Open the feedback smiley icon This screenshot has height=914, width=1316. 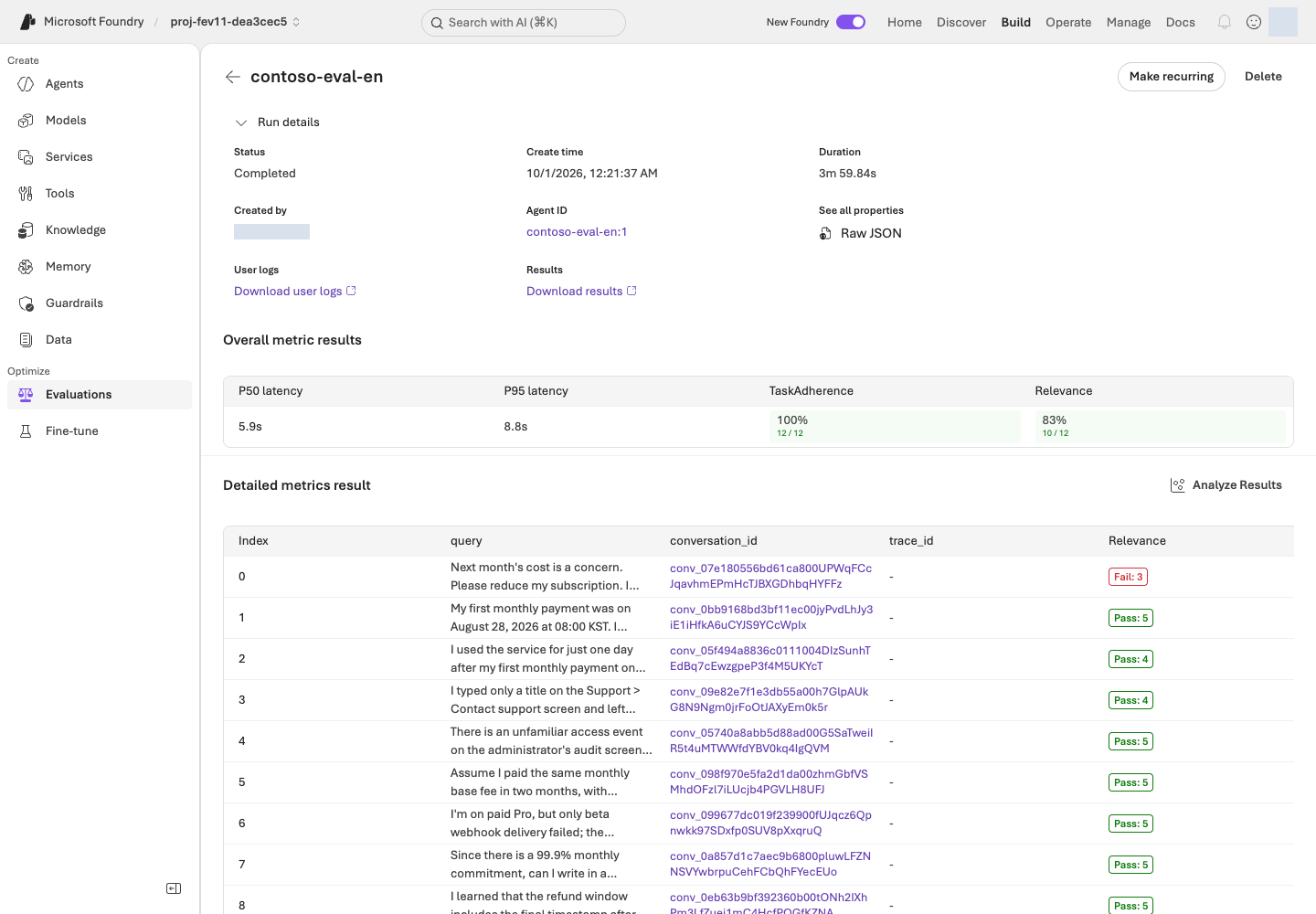click(1254, 22)
